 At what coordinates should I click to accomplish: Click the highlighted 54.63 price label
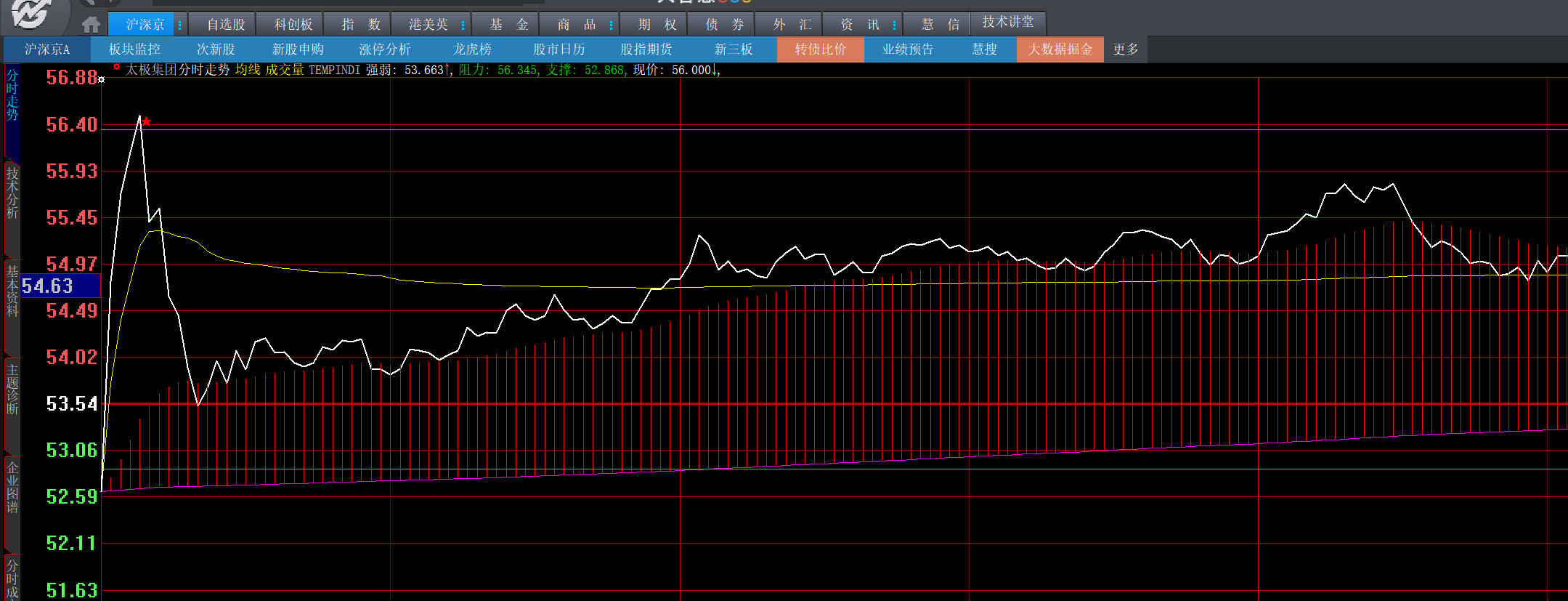60,286
